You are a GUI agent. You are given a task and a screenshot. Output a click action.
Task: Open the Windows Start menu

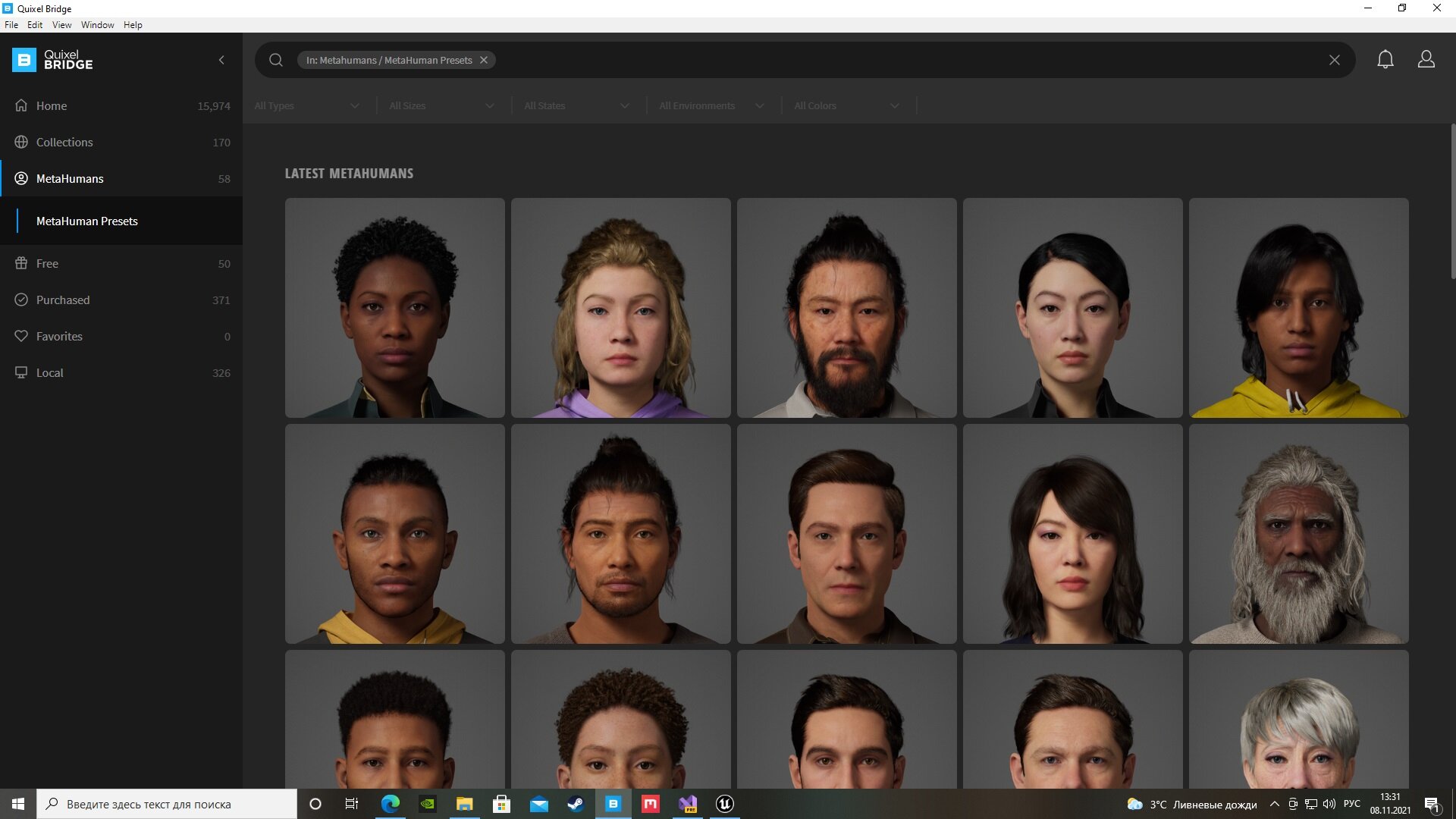coord(18,804)
